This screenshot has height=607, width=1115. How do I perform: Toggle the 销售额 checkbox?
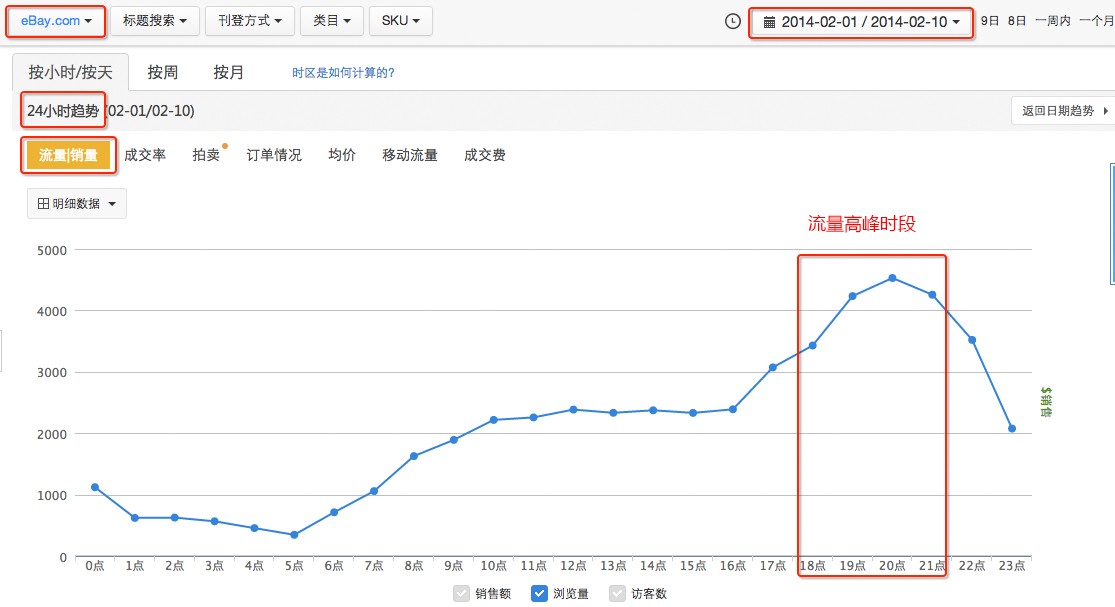click(x=461, y=593)
